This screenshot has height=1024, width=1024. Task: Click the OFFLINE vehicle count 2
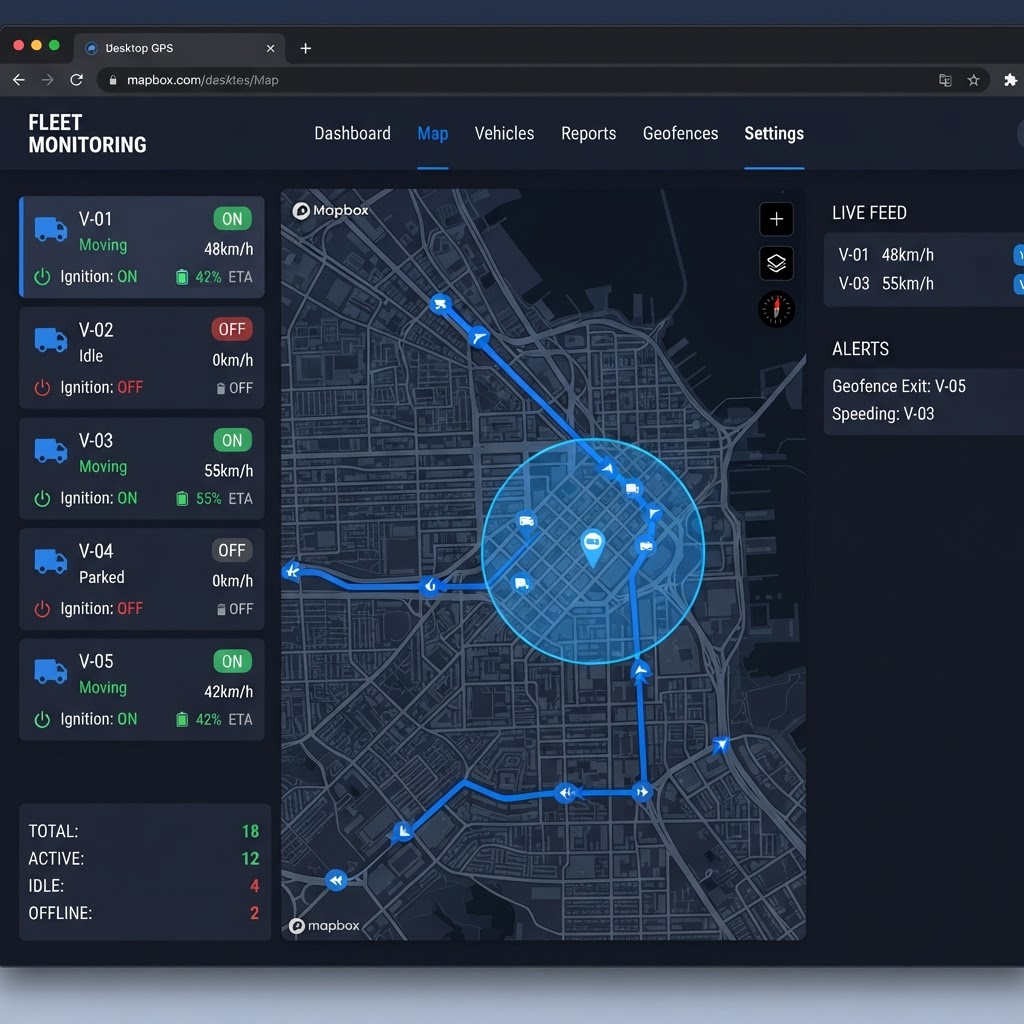pos(255,913)
